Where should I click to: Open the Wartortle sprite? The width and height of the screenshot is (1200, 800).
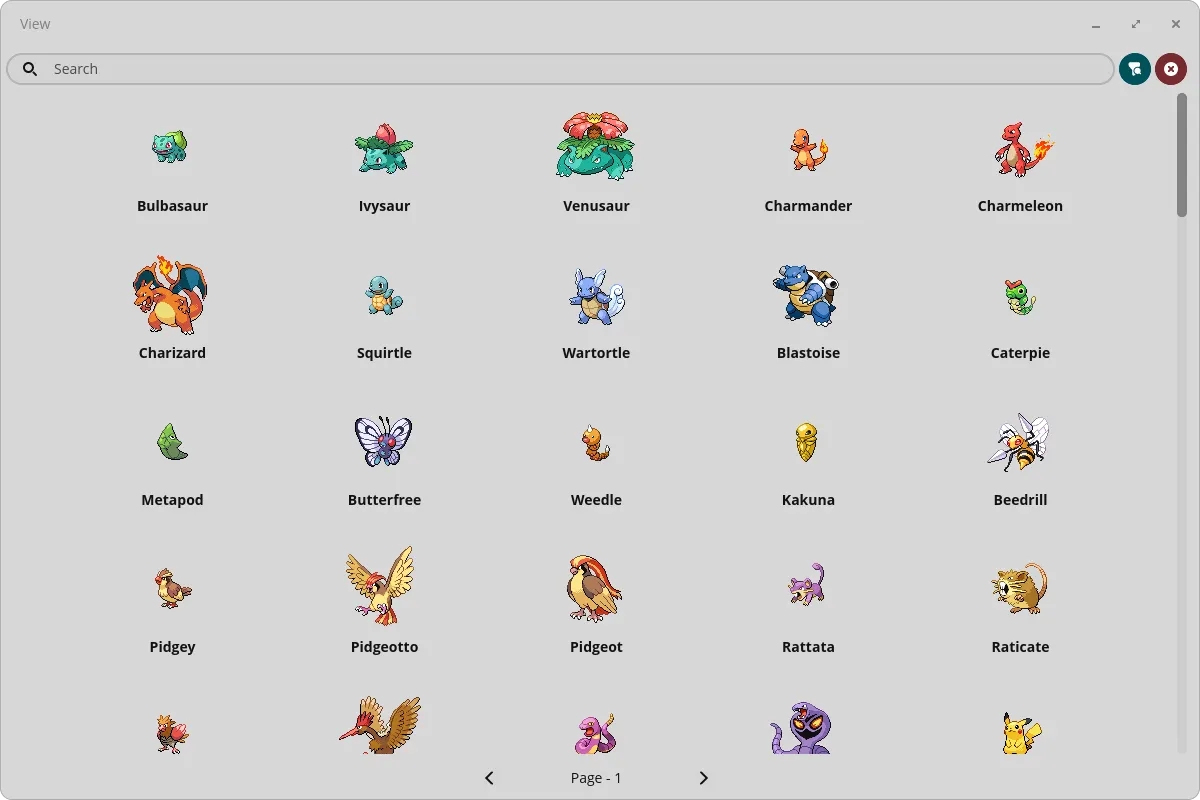click(x=596, y=296)
